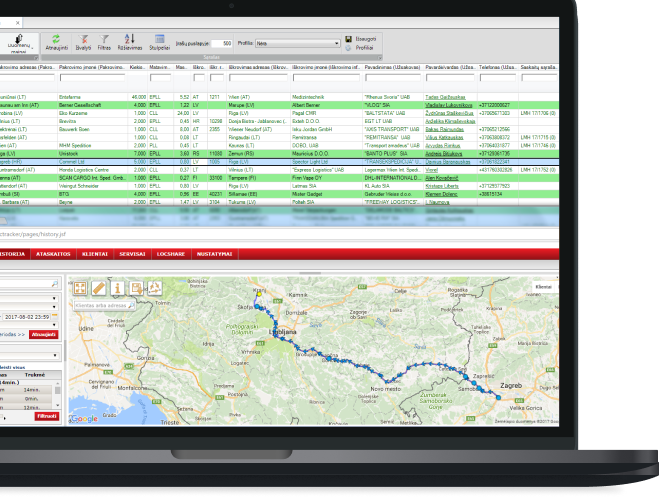Click the filter box under Pavadinimas column
The height and width of the screenshot is (498, 660).
[393, 78]
